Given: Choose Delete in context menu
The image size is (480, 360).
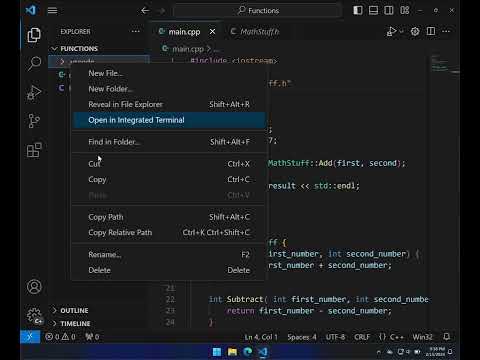Looking at the screenshot, I should click(x=169, y=270).
